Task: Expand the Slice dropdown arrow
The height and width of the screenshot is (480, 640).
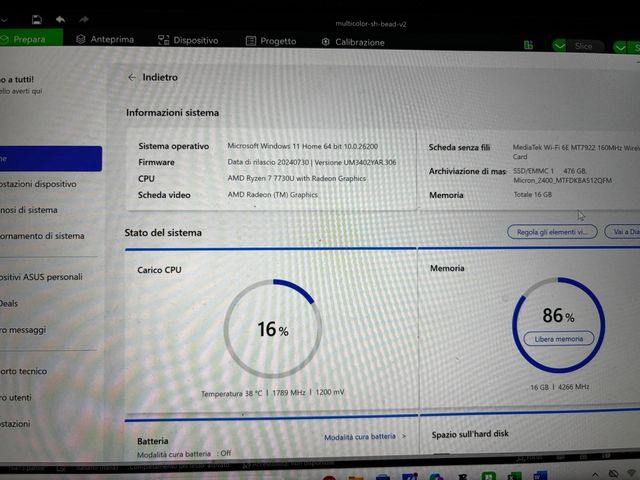Action: click(x=559, y=45)
